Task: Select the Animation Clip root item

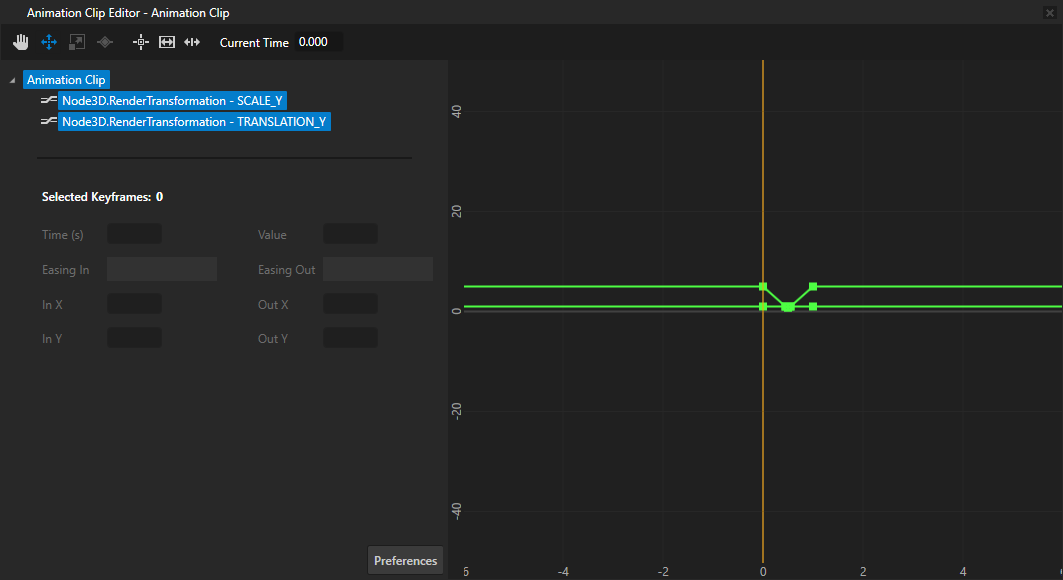Action: (x=65, y=79)
